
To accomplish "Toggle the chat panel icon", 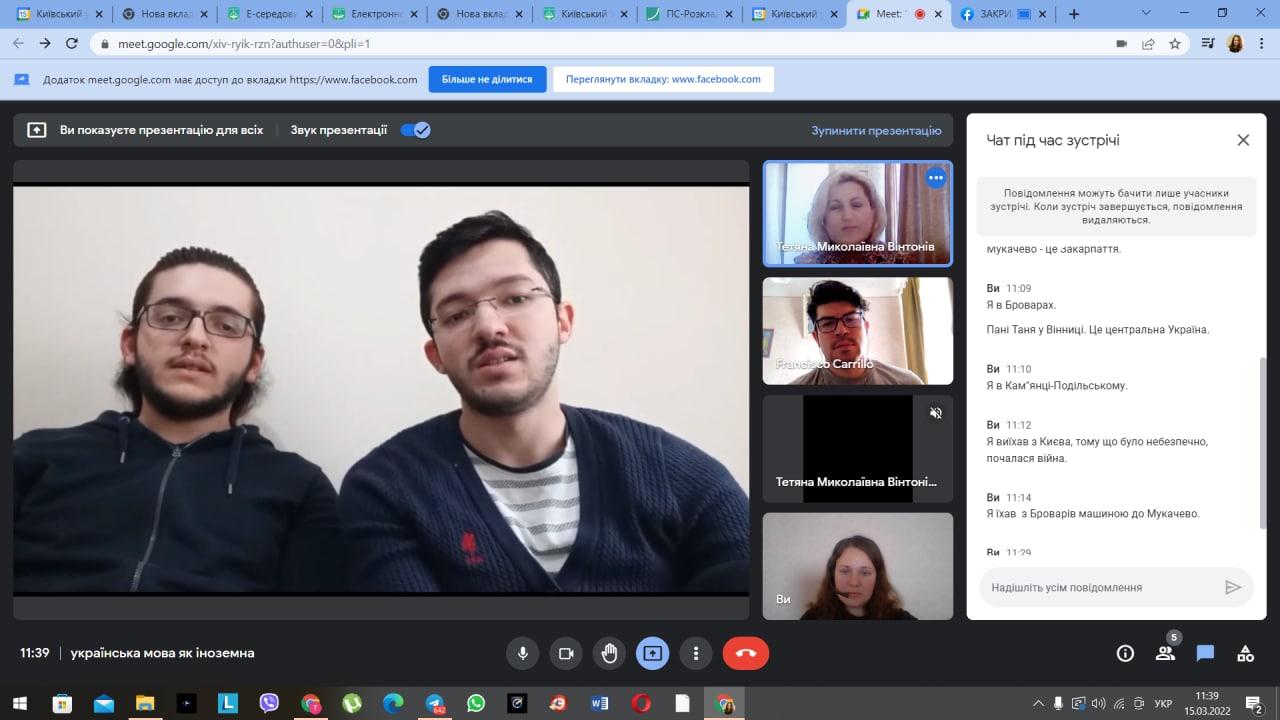I will coord(1205,653).
